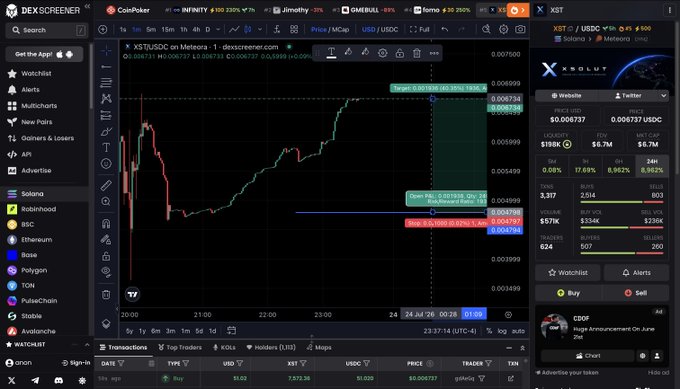Click the Search input field

47,30
